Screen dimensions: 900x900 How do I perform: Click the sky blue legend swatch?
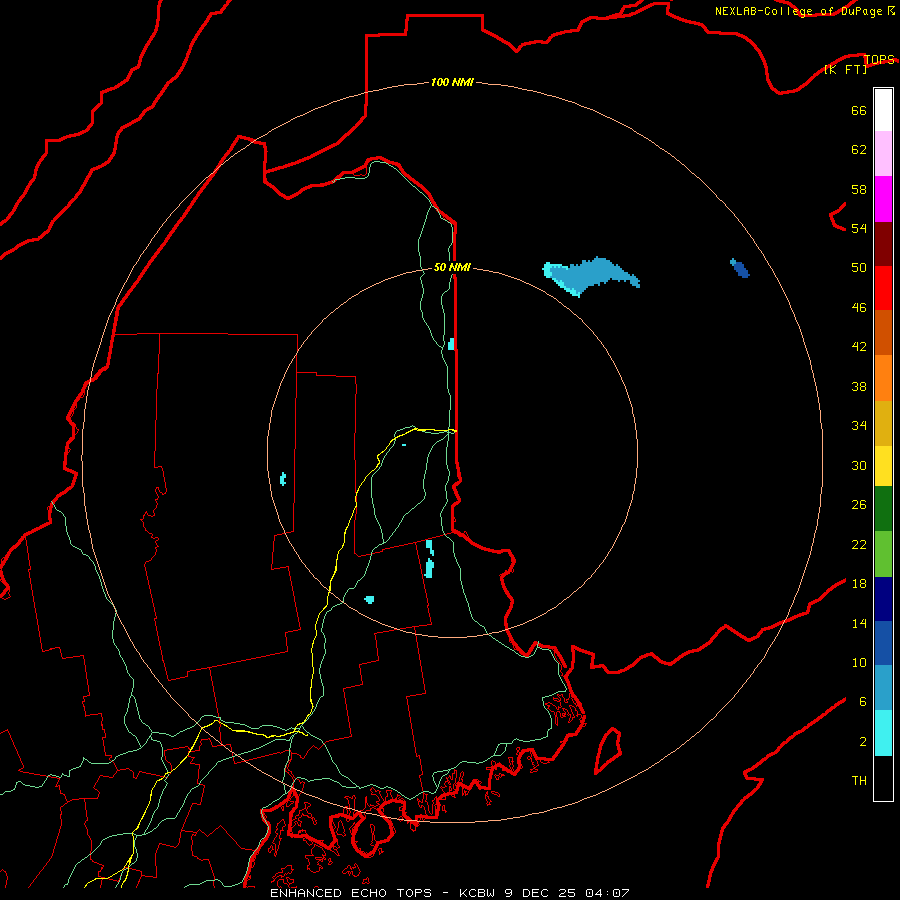coord(883,688)
